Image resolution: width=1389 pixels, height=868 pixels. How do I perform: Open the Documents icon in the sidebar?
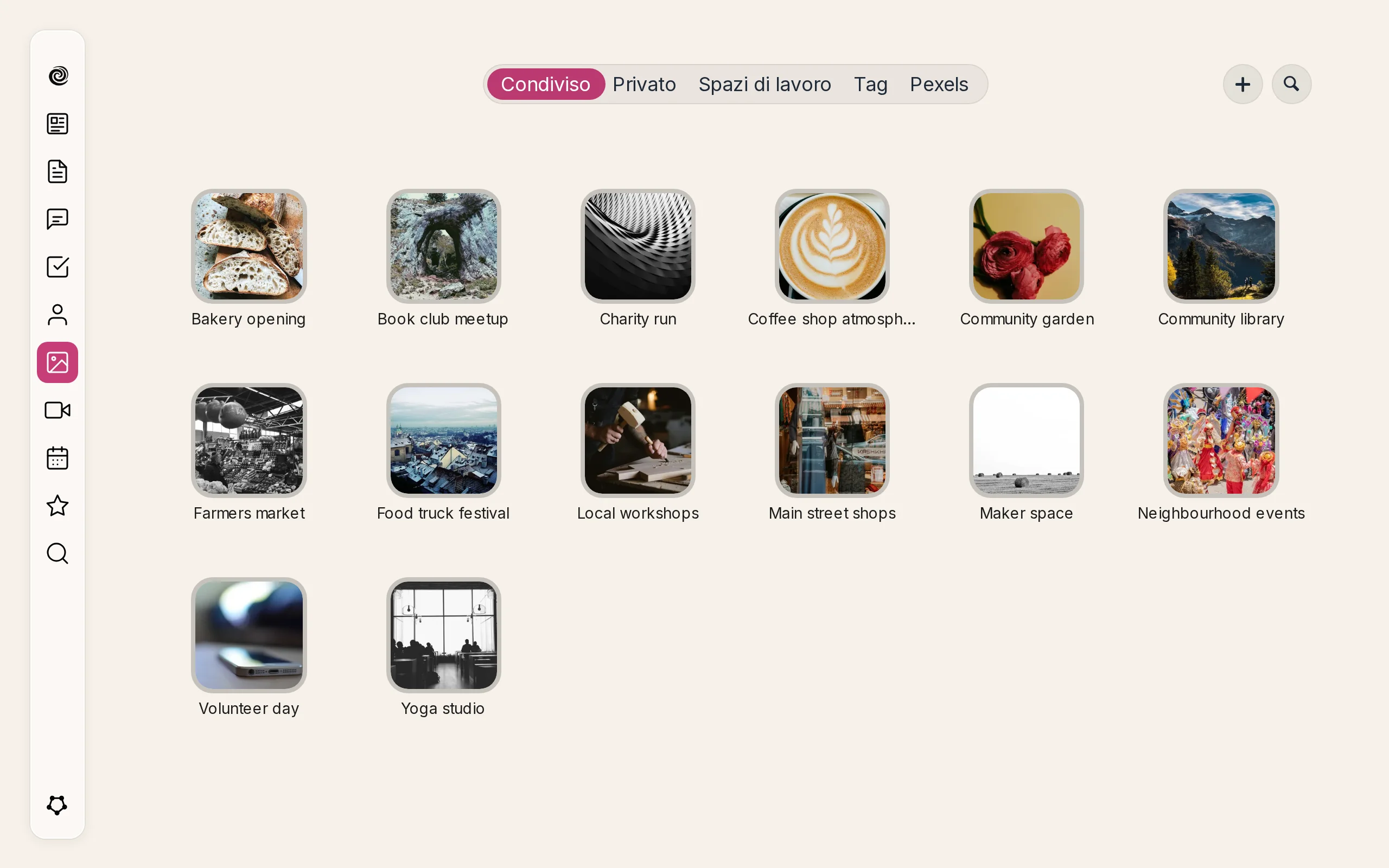tap(58, 171)
